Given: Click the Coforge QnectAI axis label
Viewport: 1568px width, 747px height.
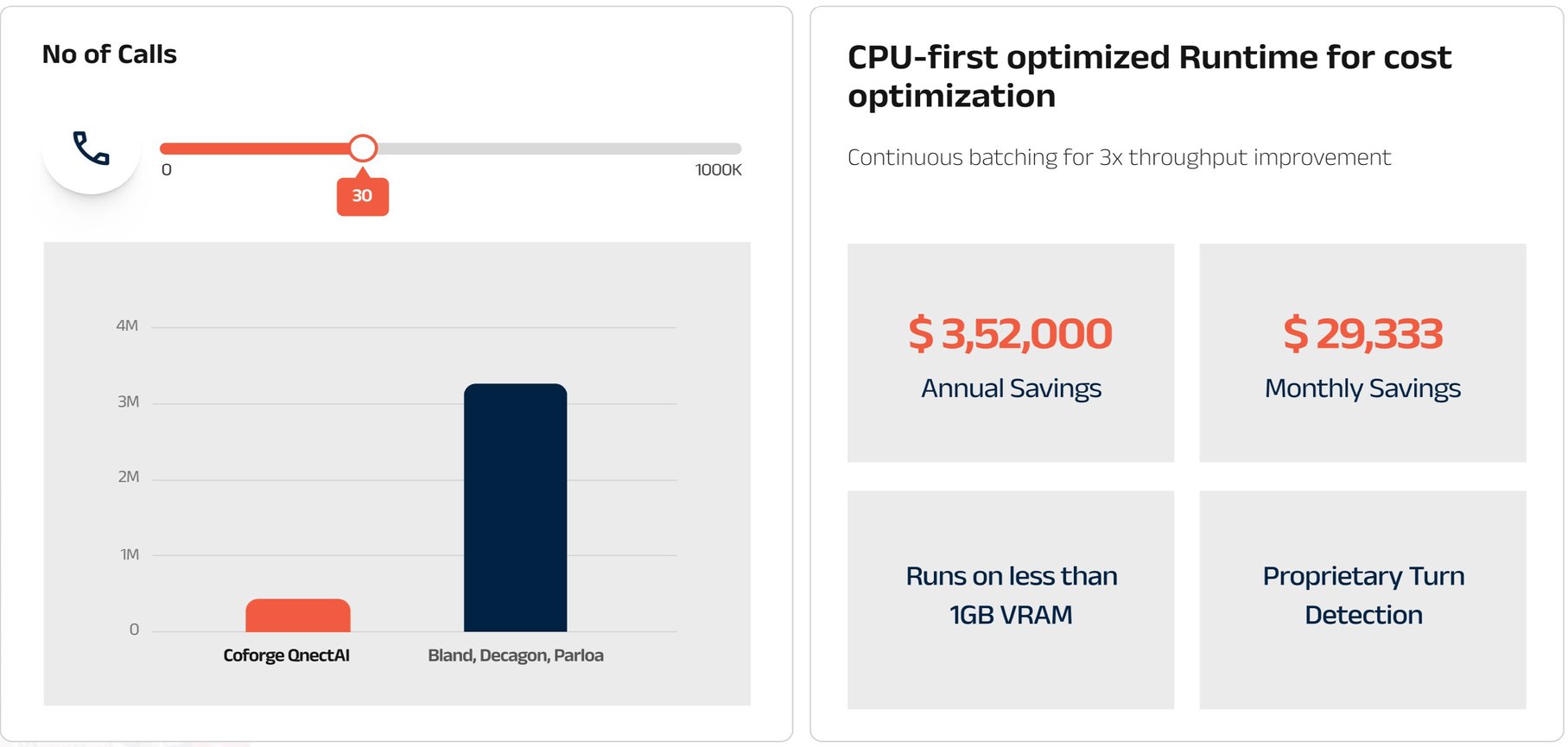Looking at the screenshot, I should [x=286, y=655].
